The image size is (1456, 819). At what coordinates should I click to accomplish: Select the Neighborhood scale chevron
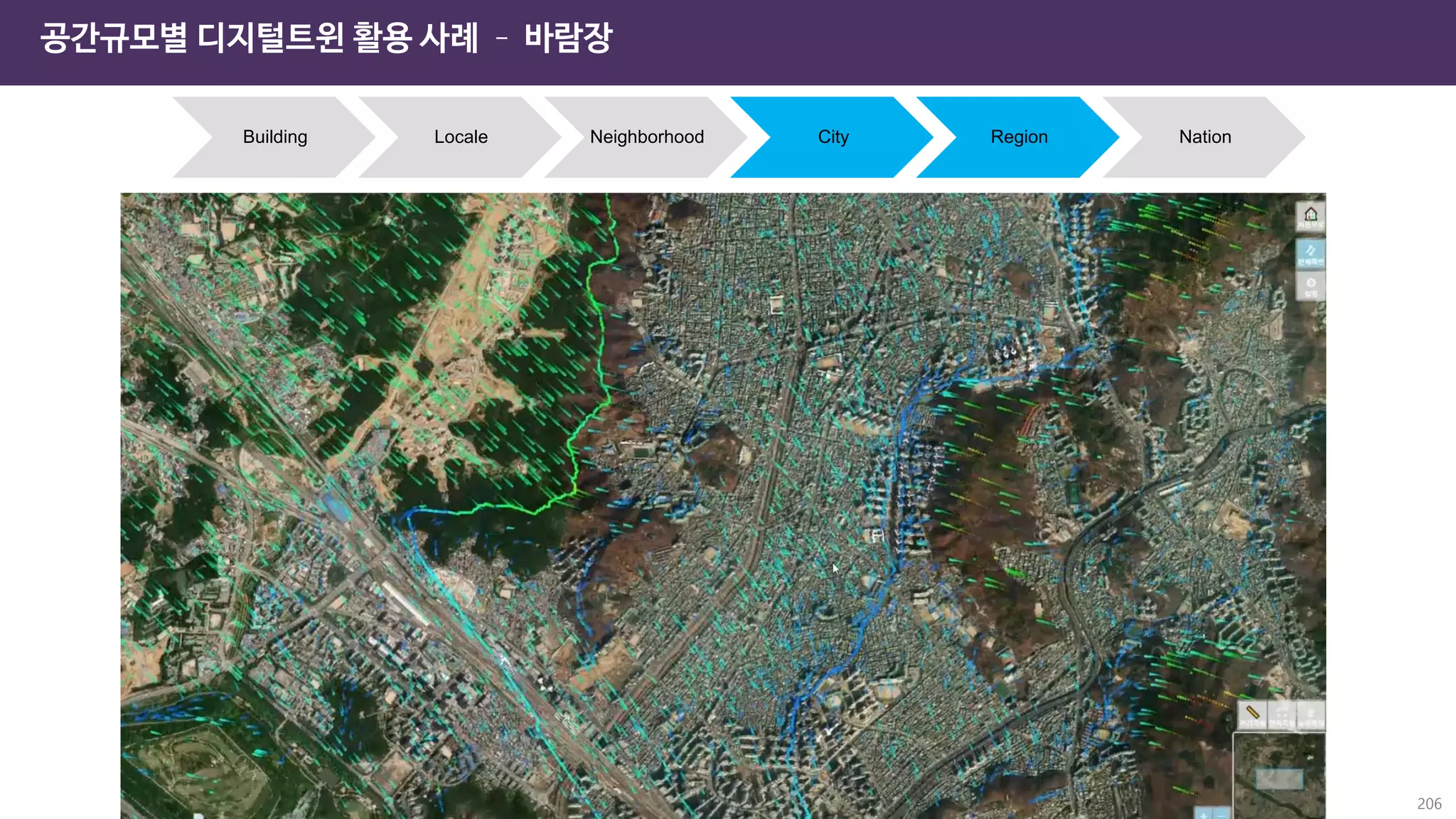(x=646, y=137)
